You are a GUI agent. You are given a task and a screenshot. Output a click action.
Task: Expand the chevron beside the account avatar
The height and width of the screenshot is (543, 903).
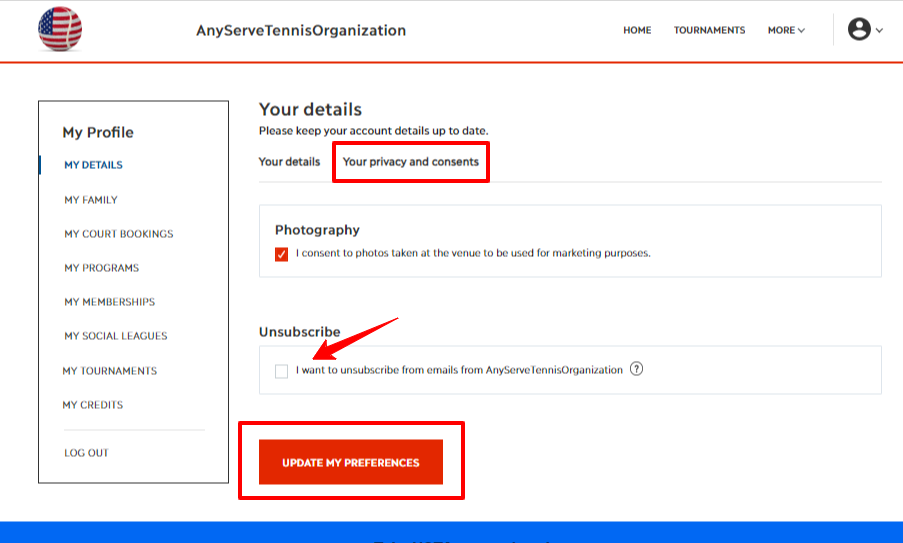click(879, 30)
